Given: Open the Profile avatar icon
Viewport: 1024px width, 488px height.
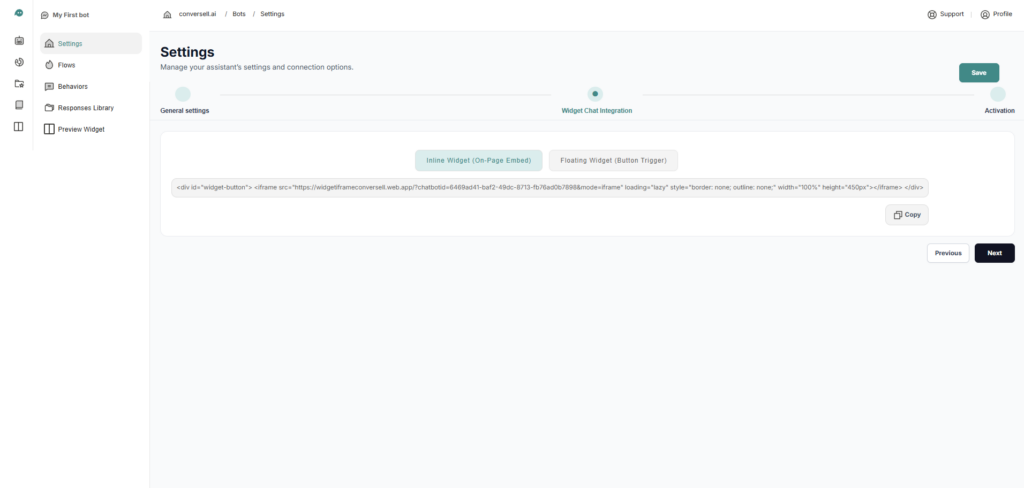Looking at the screenshot, I should click(985, 15).
